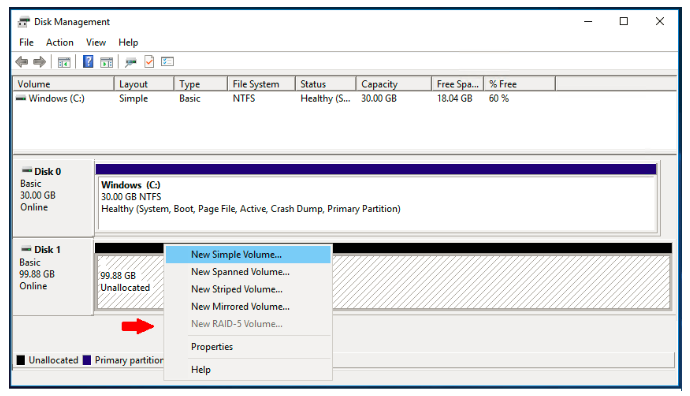Open Help via blue question mark icon
This screenshot has height=396, width=690.
pos(88,62)
